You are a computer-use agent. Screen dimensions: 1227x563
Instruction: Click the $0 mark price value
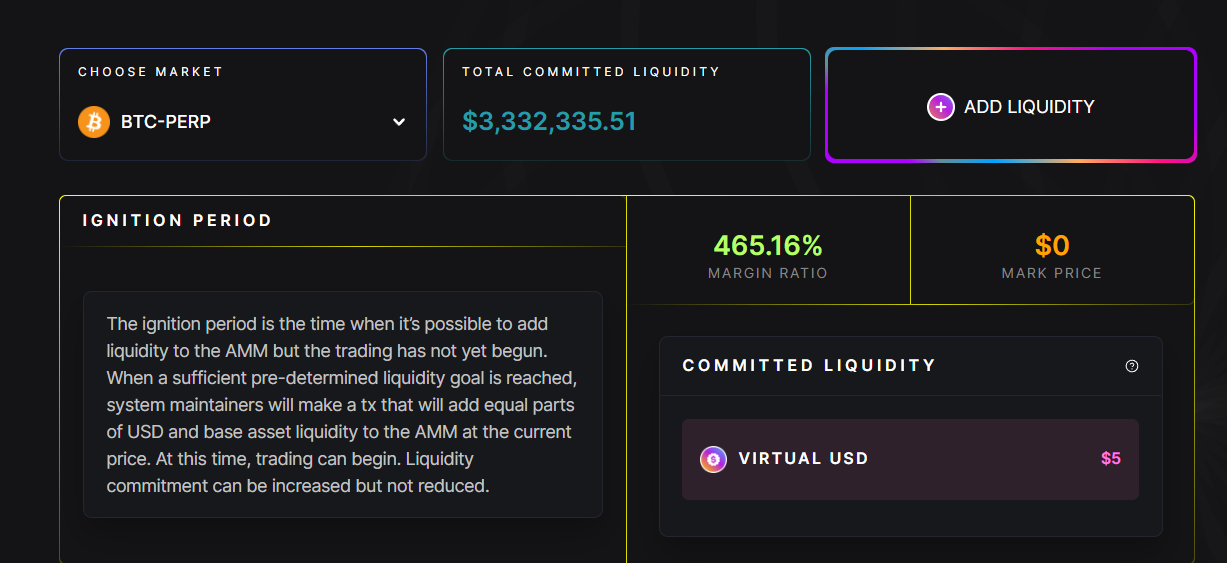pos(1052,245)
